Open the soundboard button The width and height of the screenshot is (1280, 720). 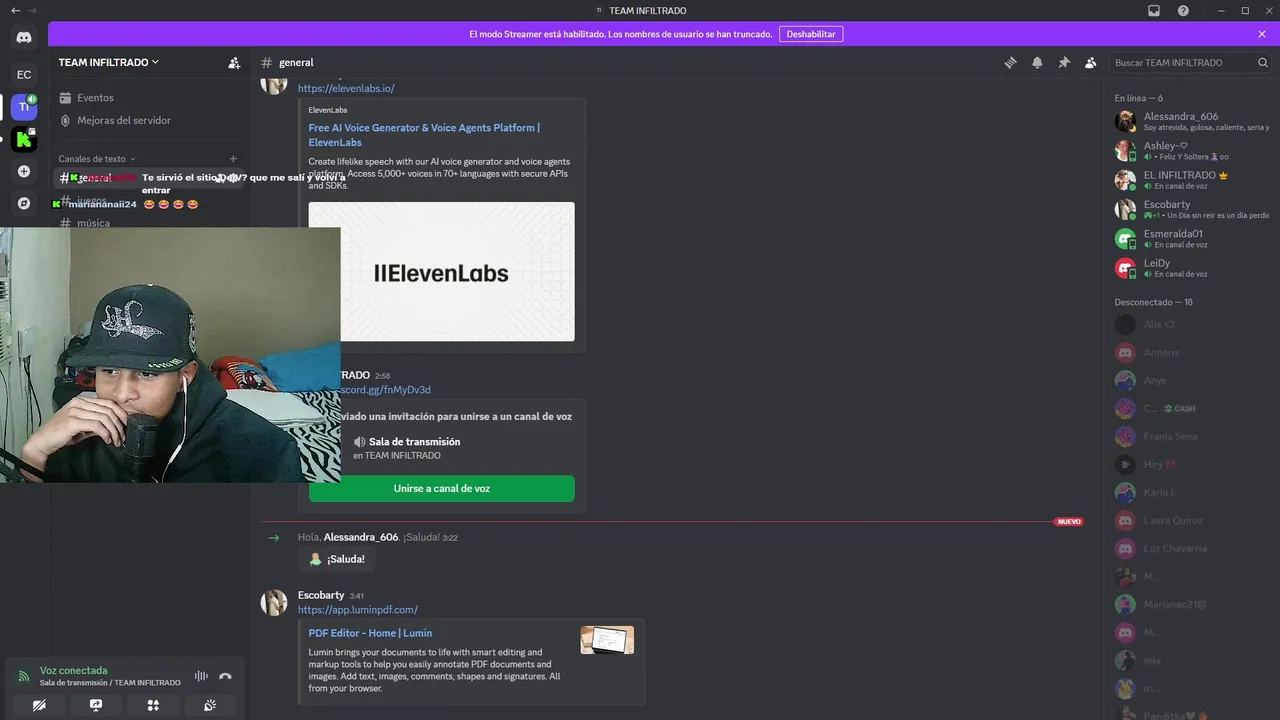210,705
